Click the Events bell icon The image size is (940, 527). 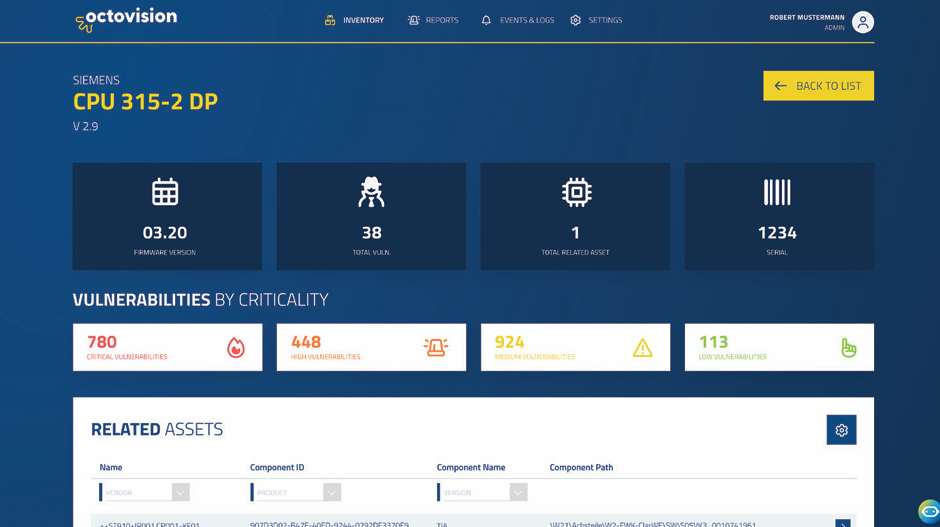[x=486, y=20]
